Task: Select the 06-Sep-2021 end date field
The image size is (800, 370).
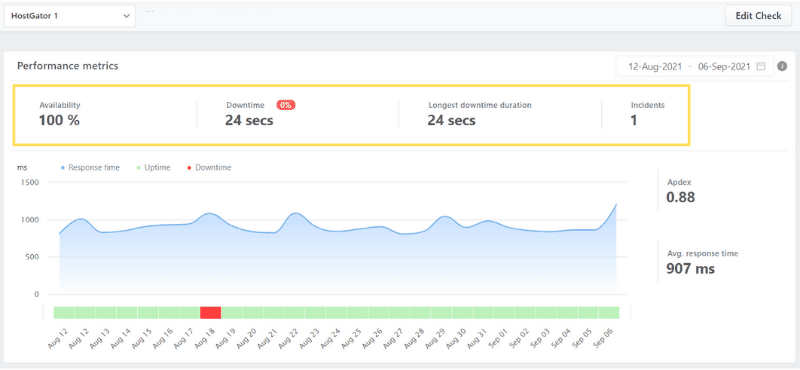Action: 724,66
